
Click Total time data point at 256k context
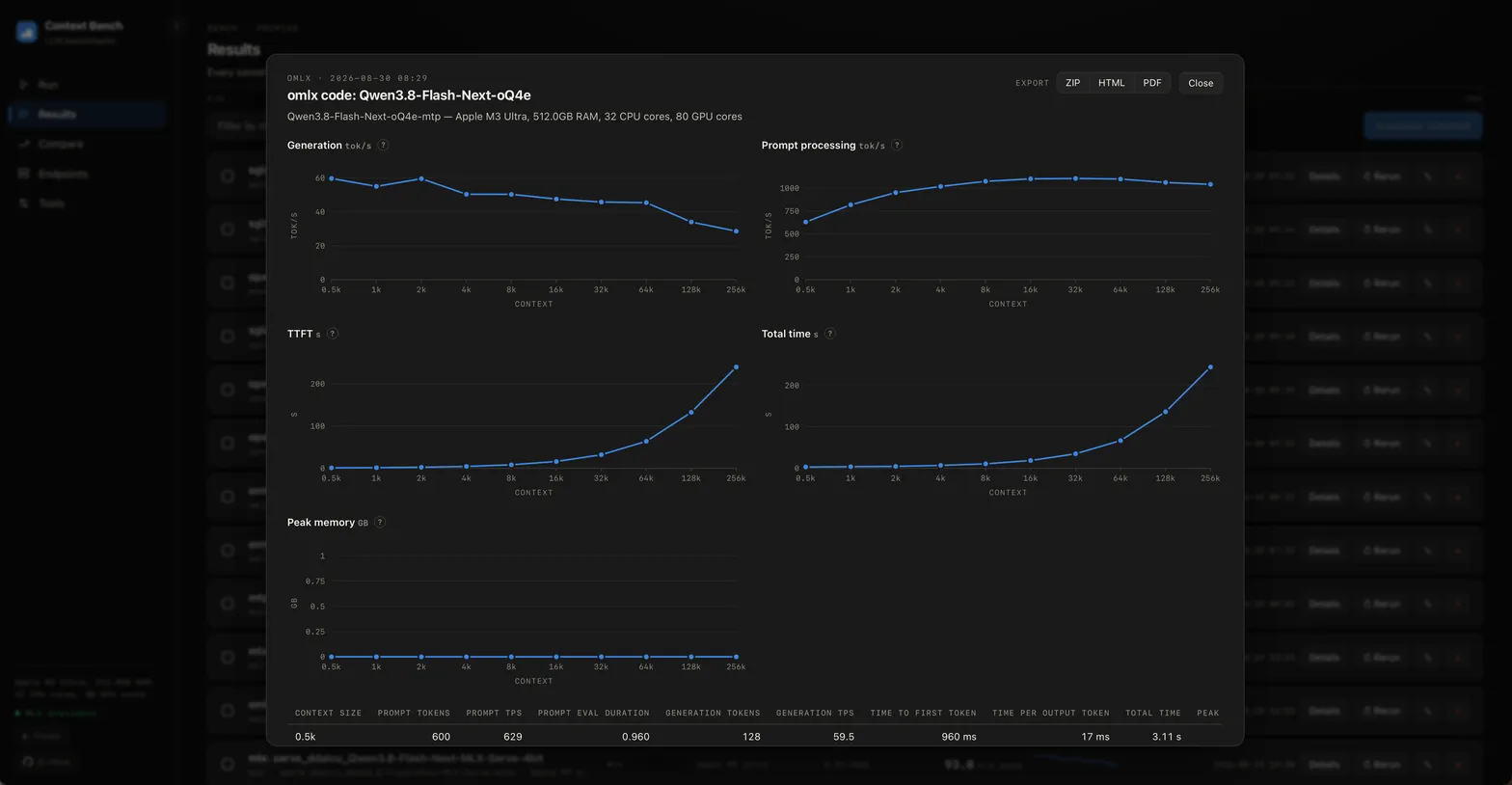click(x=1210, y=366)
